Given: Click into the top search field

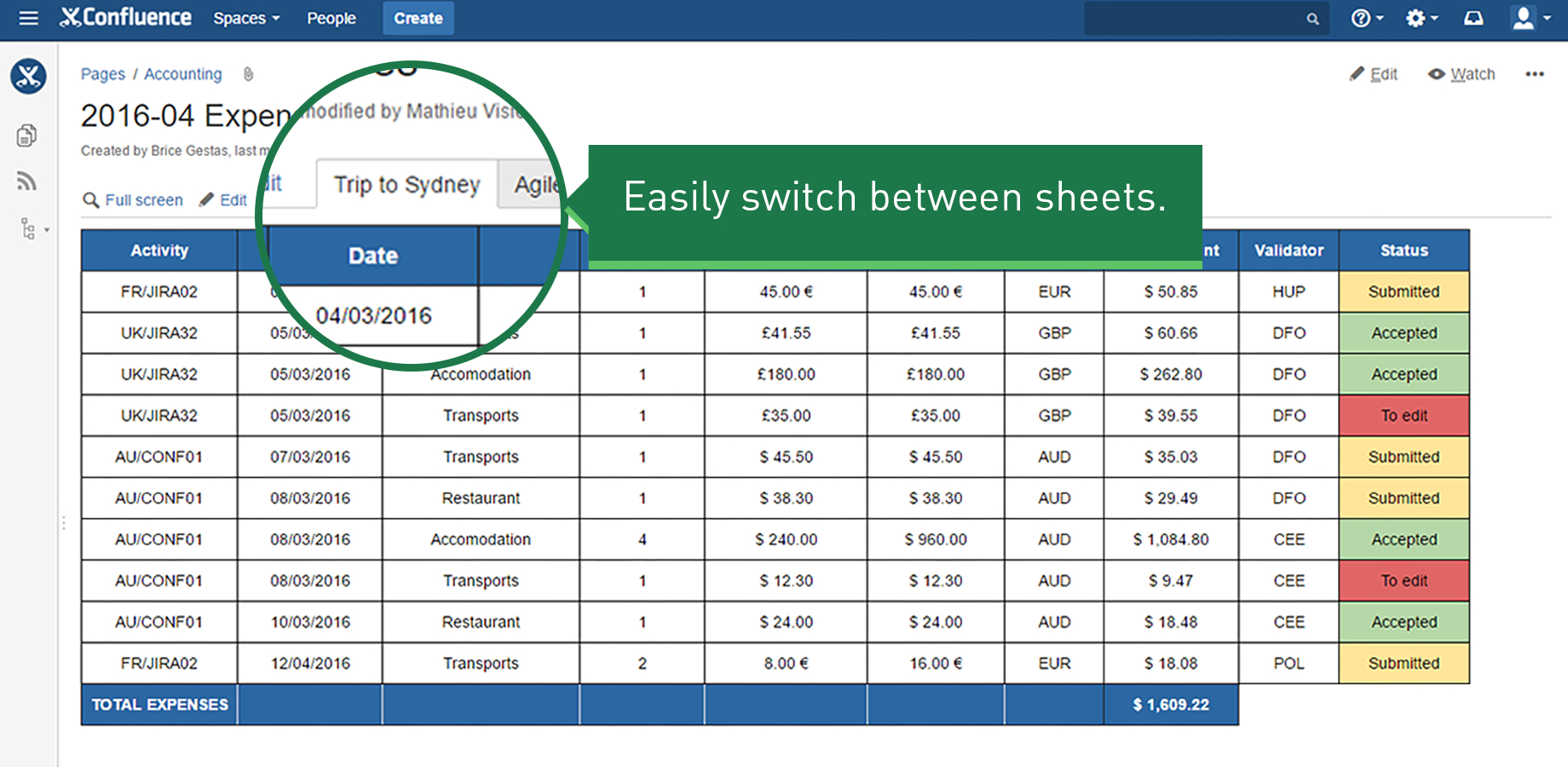Looking at the screenshot, I should pyautogui.click(x=1206, y=18).
